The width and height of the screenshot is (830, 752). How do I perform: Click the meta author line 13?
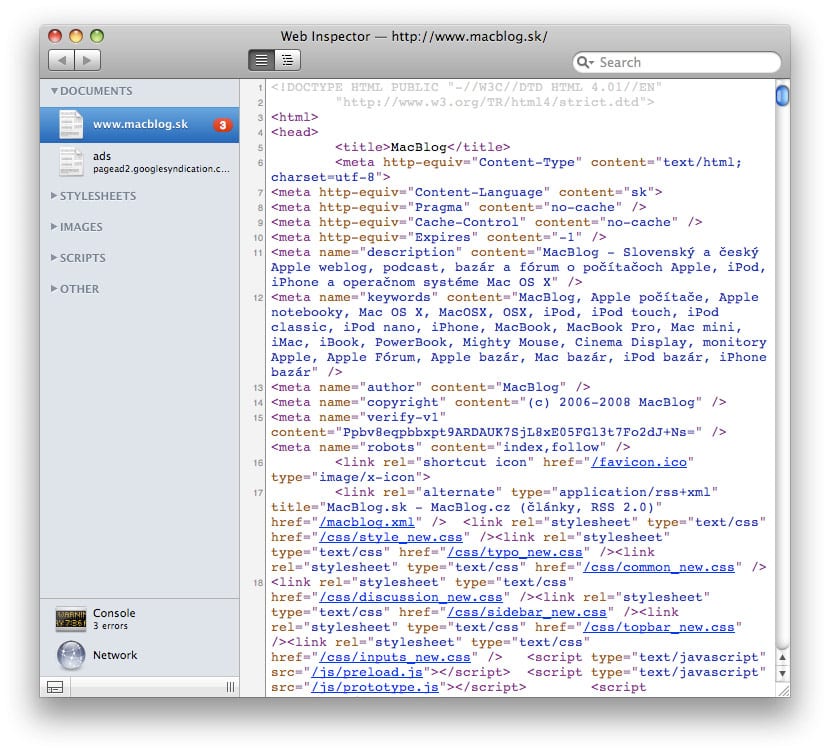click(x=431, y=387)
